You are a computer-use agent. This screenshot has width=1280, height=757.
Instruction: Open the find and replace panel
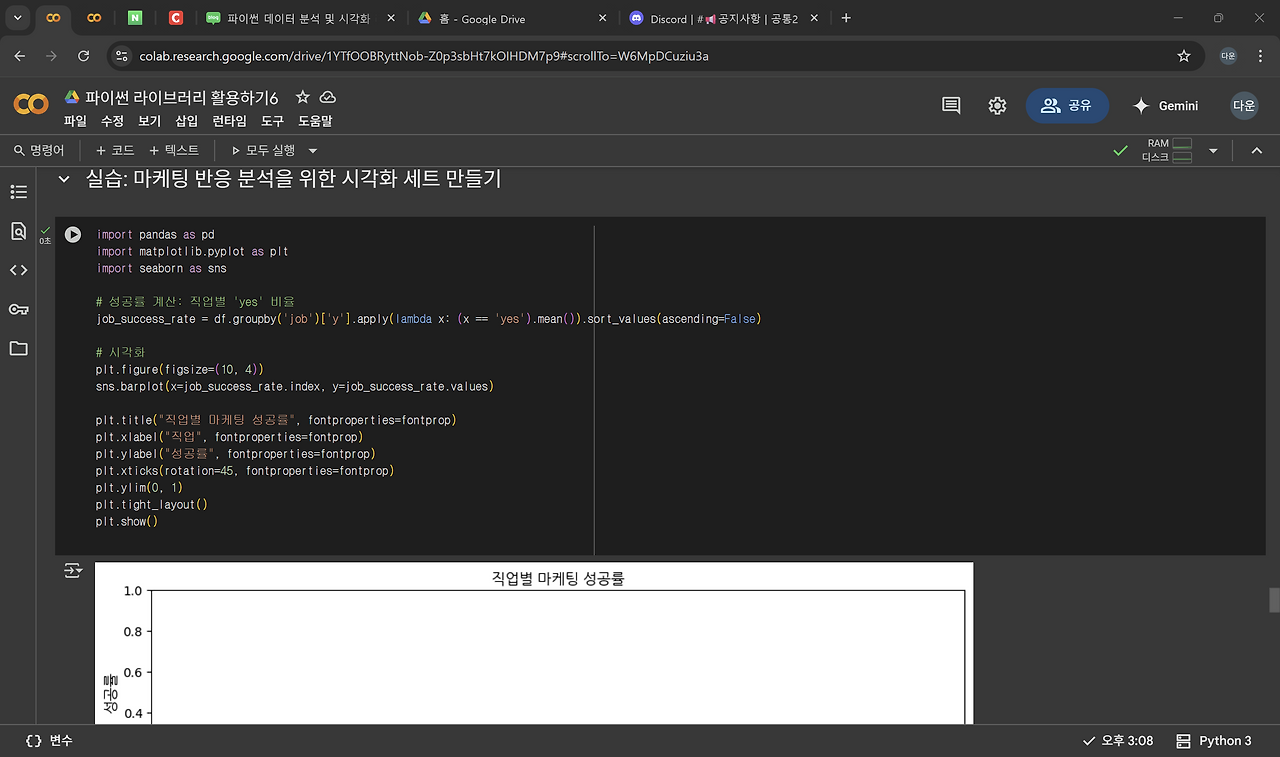[18, 231]
